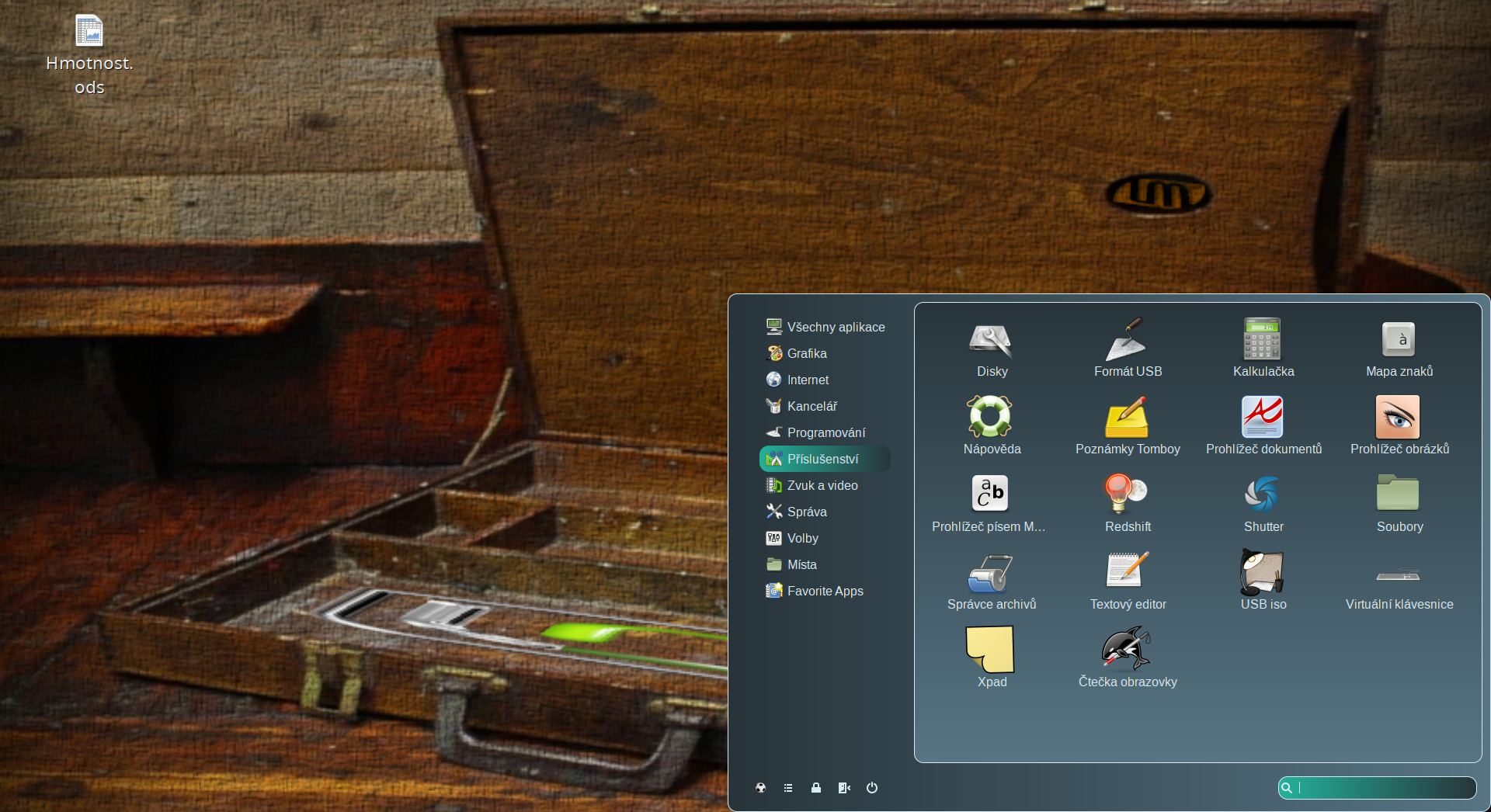Open the Disky disk utility
1491x812 pixels.
[991, 347]
